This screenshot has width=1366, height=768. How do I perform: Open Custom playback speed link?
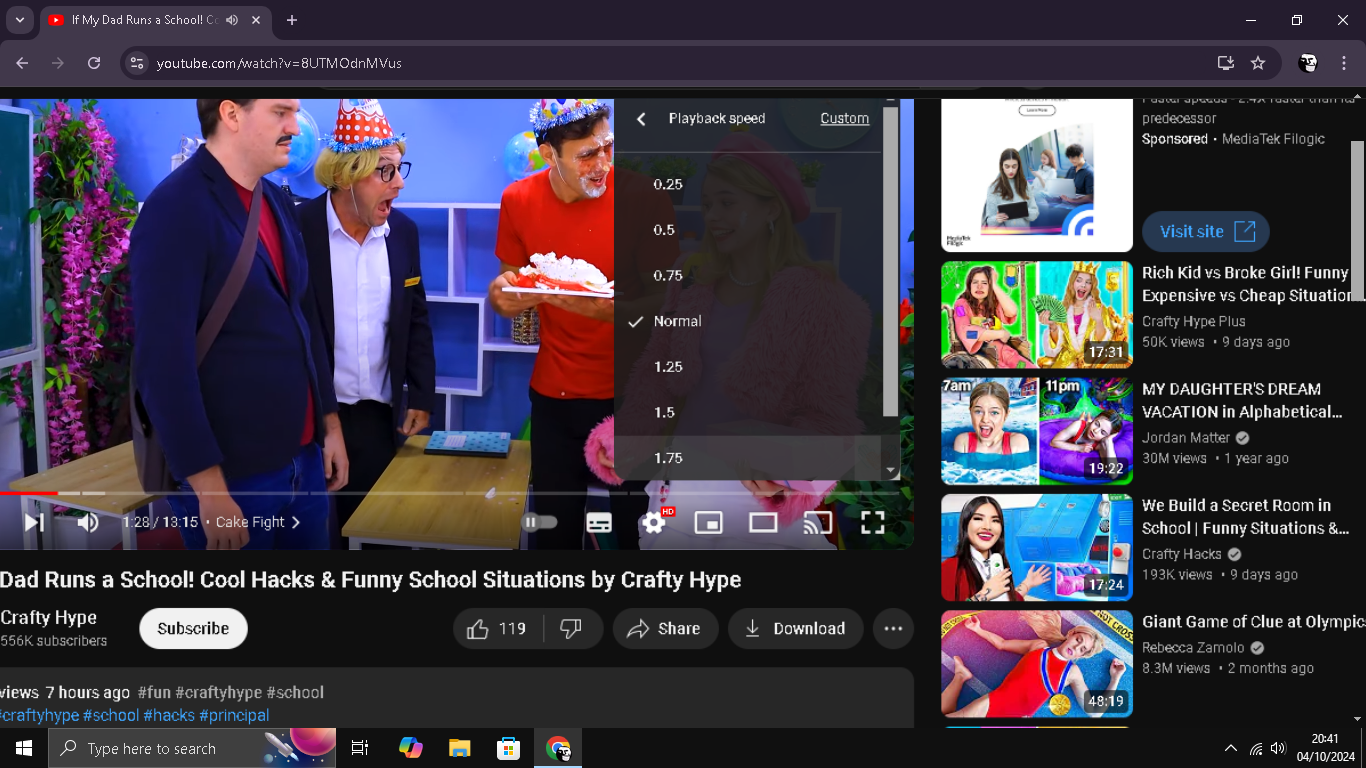point(844,118)
